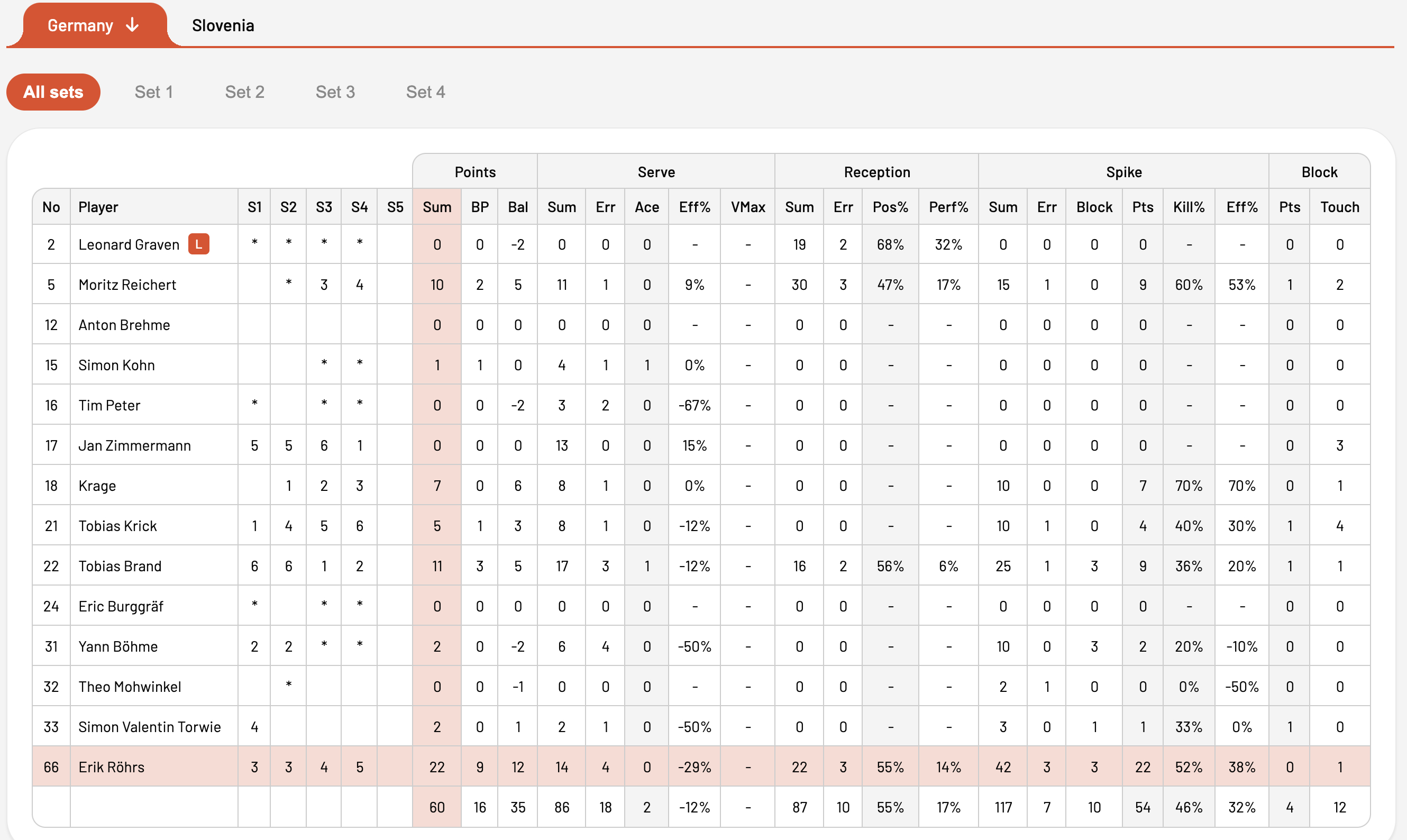The width and height of the screenshot is (1407, 840).
Task: Show statistics for Set 4
Action: (x=426, y=92)
